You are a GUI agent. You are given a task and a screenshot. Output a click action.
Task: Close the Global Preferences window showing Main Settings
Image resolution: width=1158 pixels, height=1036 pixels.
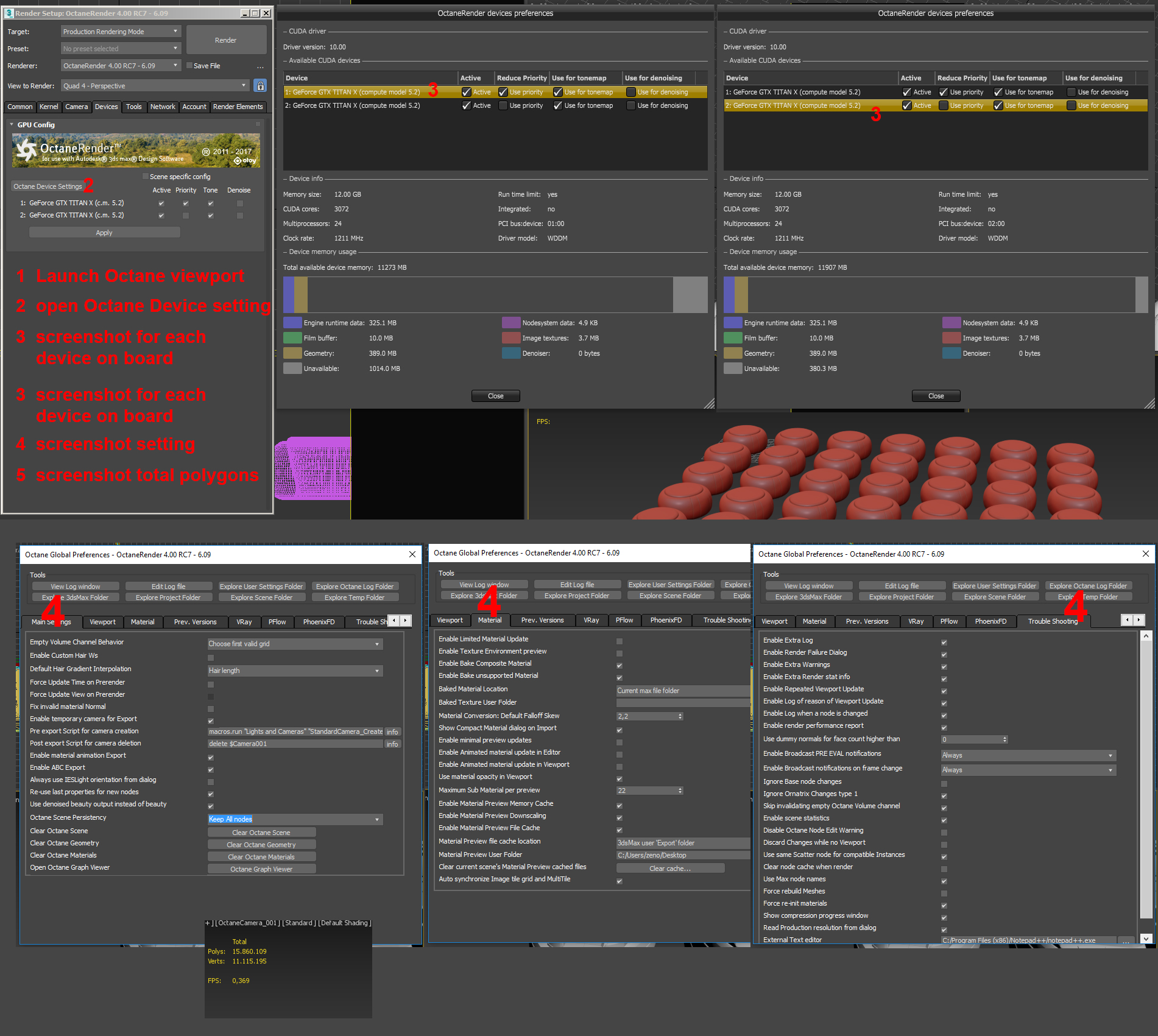pyautogui.click(x=412, y=554)
